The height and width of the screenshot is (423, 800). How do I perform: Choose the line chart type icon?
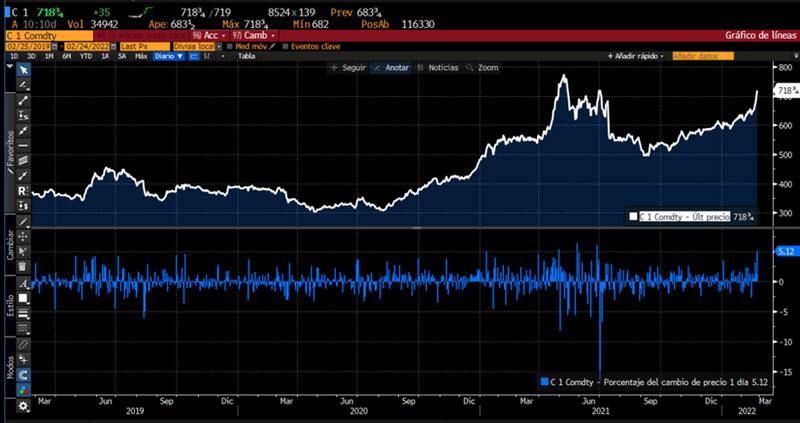click(196, 57)
